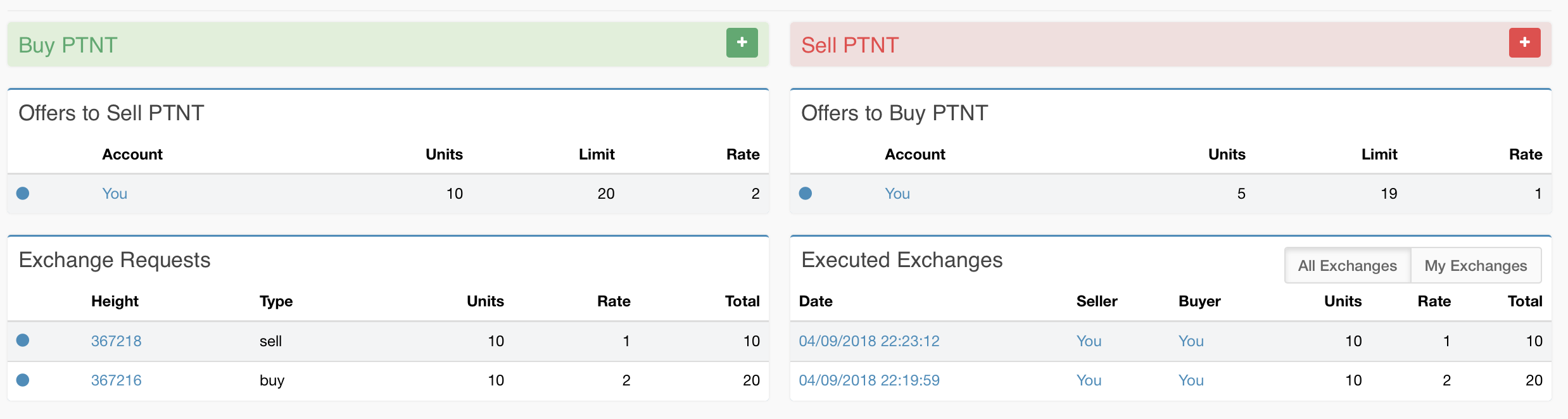
Task: Switch to All Exchanges tab
Action: (1347, 266)
